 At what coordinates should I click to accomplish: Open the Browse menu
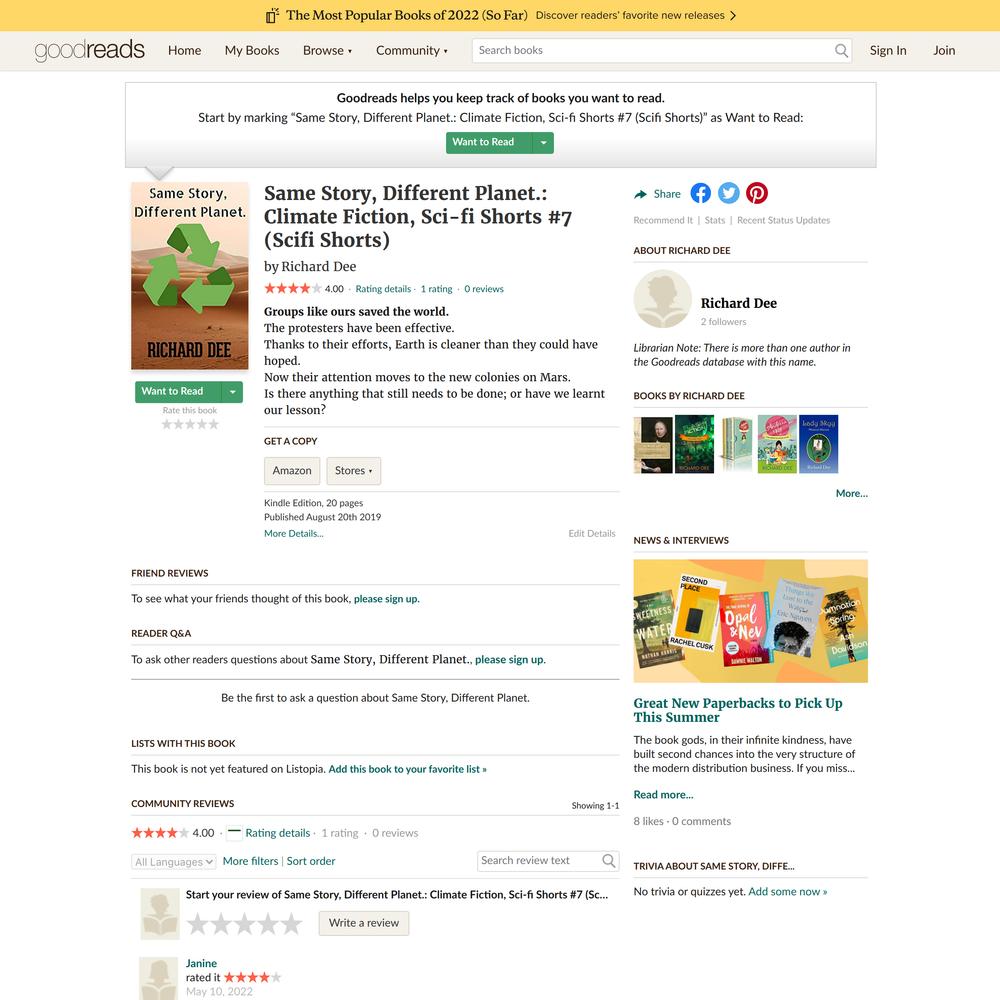pyautogui.click(x=327, y=50)
